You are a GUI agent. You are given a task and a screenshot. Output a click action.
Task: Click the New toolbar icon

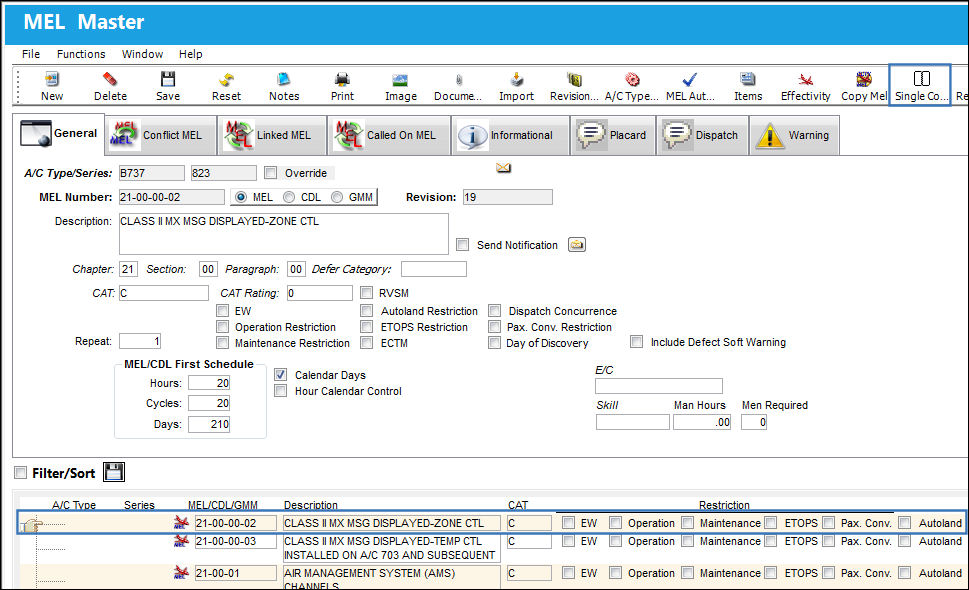pos(52,86)
